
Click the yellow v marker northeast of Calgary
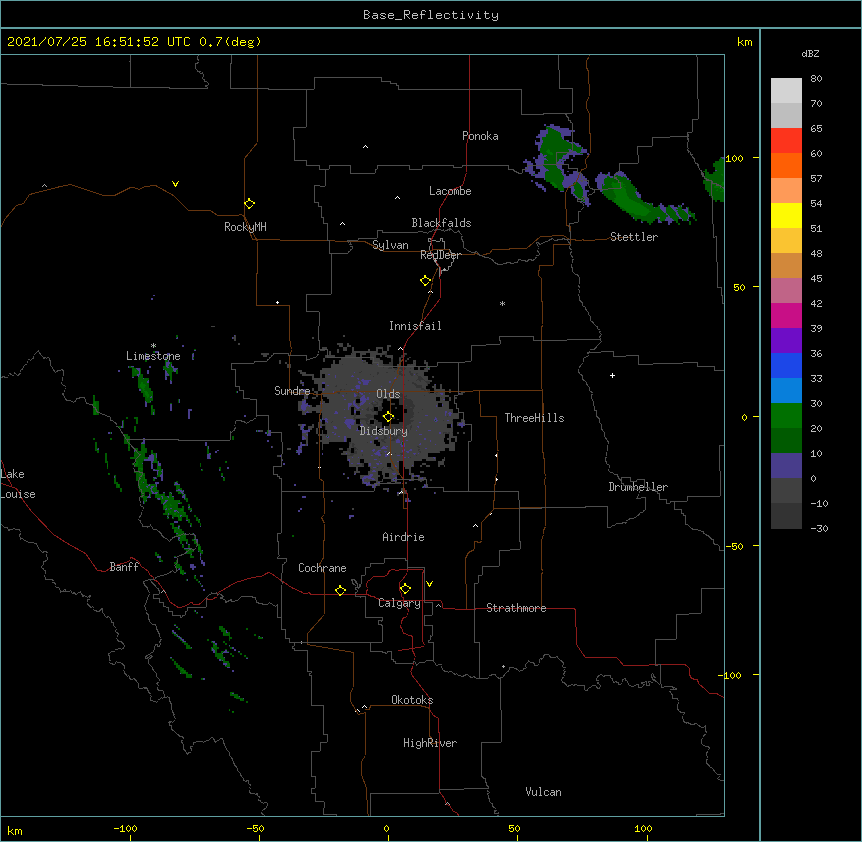tap(429, 584)
